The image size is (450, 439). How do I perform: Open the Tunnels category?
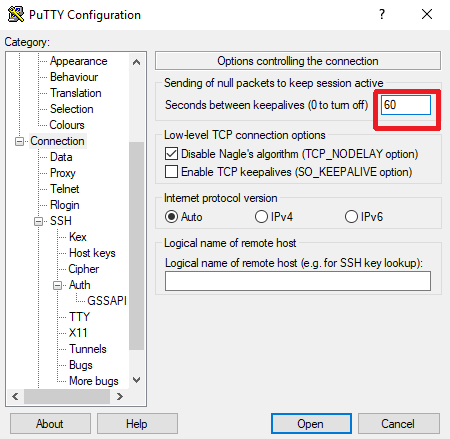coord(88,349)
